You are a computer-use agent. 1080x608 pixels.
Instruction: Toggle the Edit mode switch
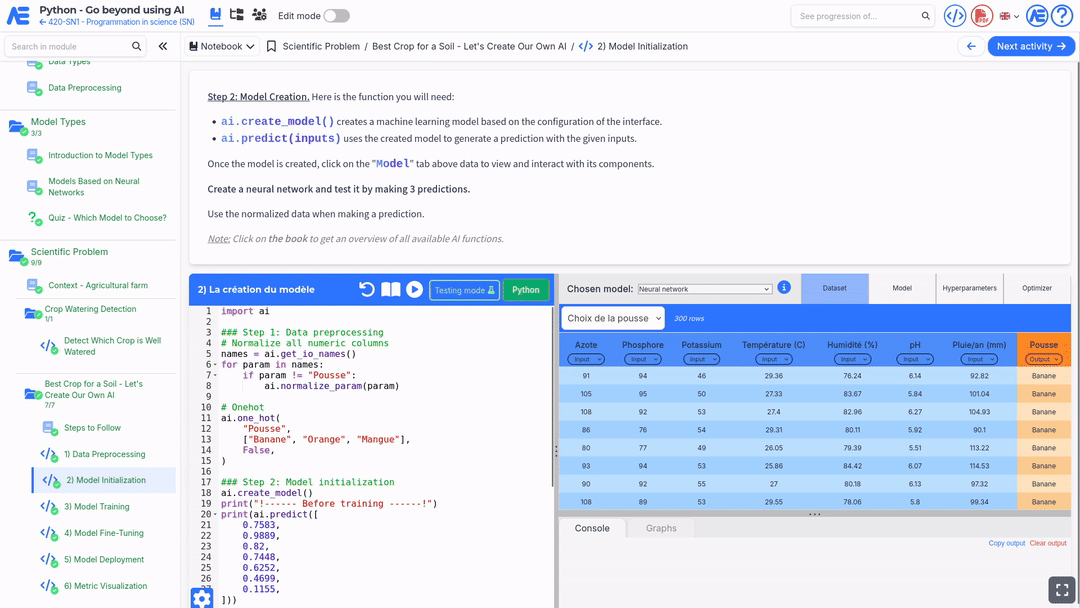pyautogui.click(x=337, y=16)
